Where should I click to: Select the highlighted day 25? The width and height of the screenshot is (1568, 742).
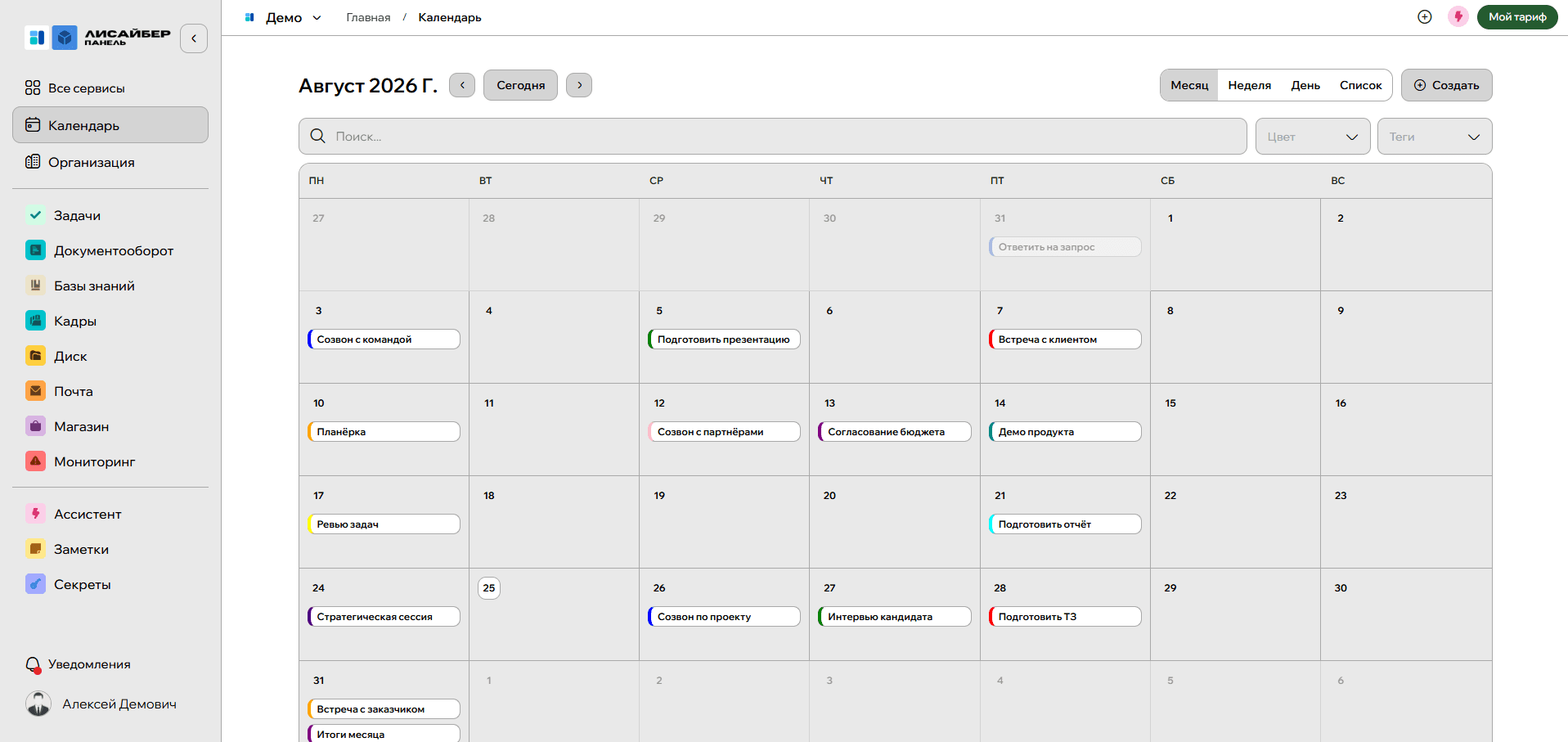489,588
